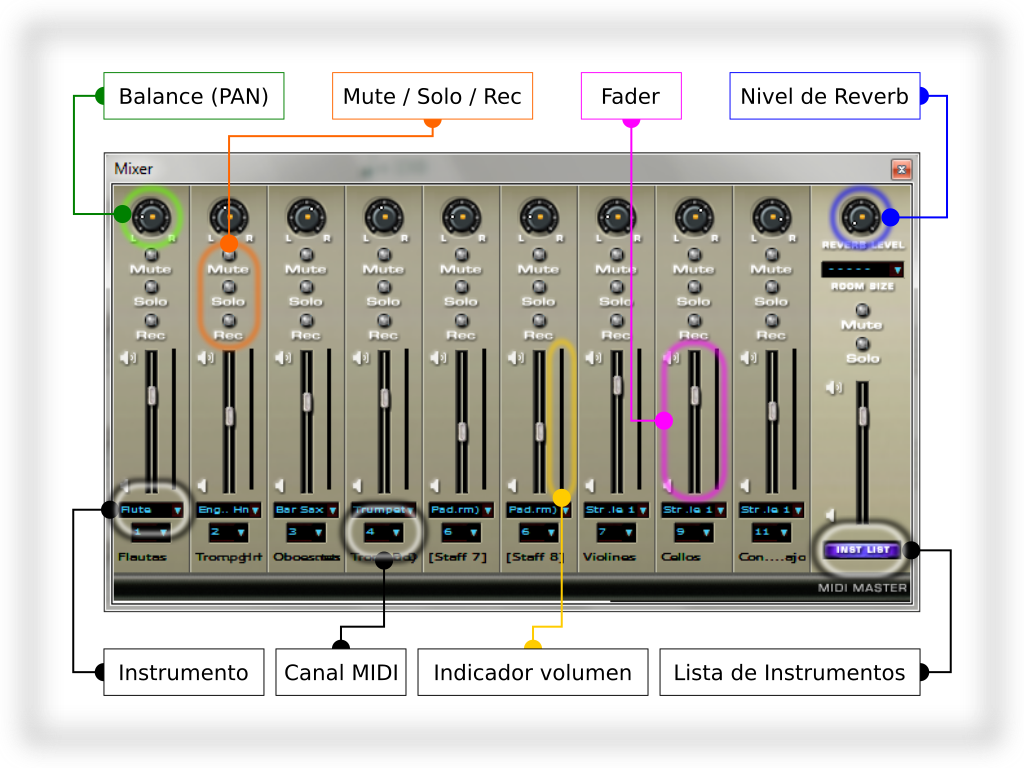Open the Bar Sax instrument dropdown
The height and width of the screenshot is (768, 1024).
pyautogui.click(x=332, y=510)
